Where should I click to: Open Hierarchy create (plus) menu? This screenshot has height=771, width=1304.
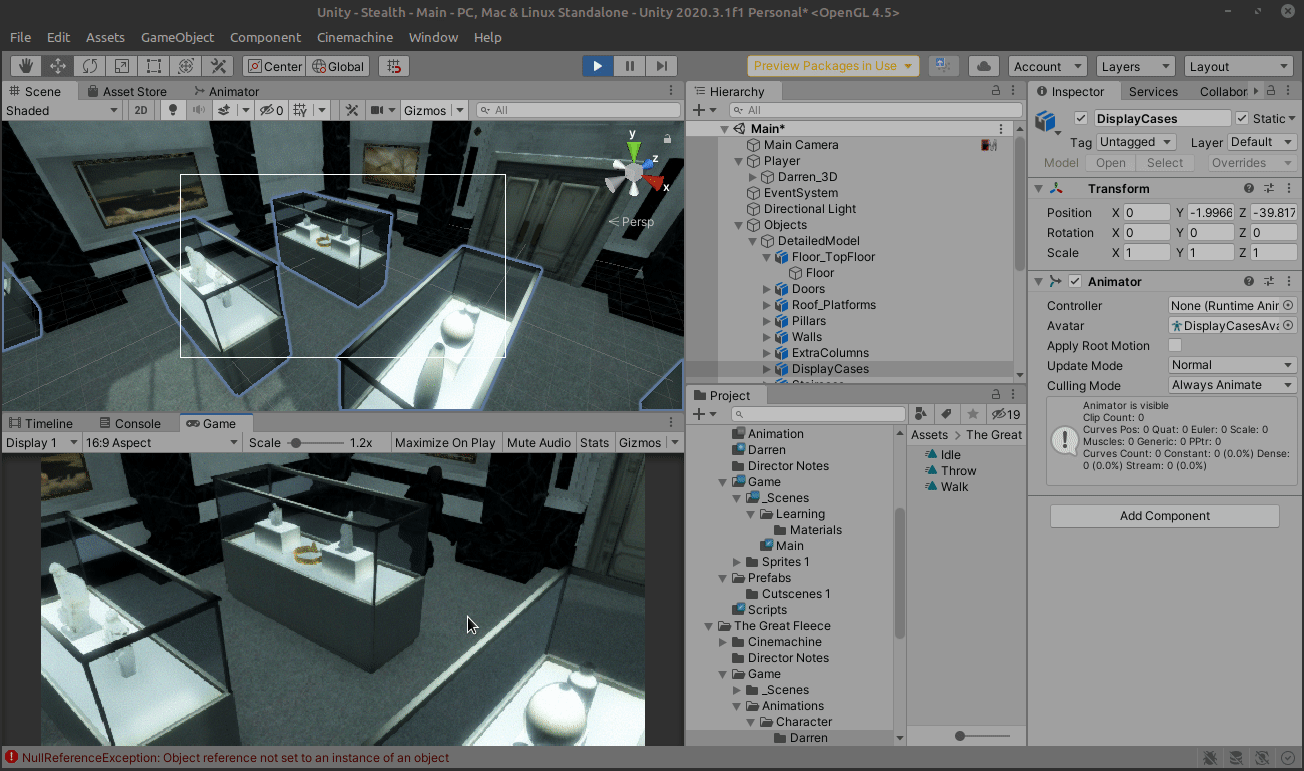(703, 110)
